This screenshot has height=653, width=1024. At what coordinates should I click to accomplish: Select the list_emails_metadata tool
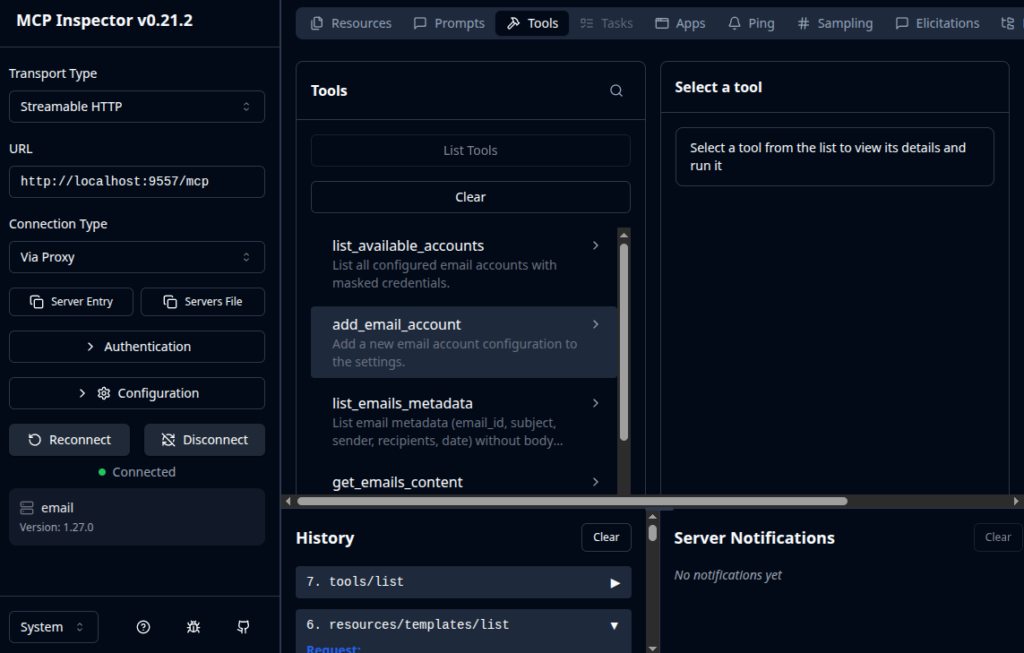(464, 421)
